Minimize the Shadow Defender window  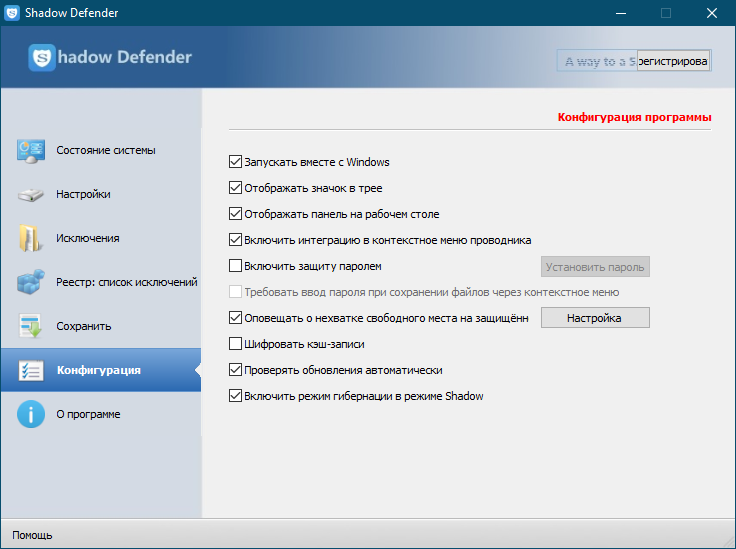621,13
